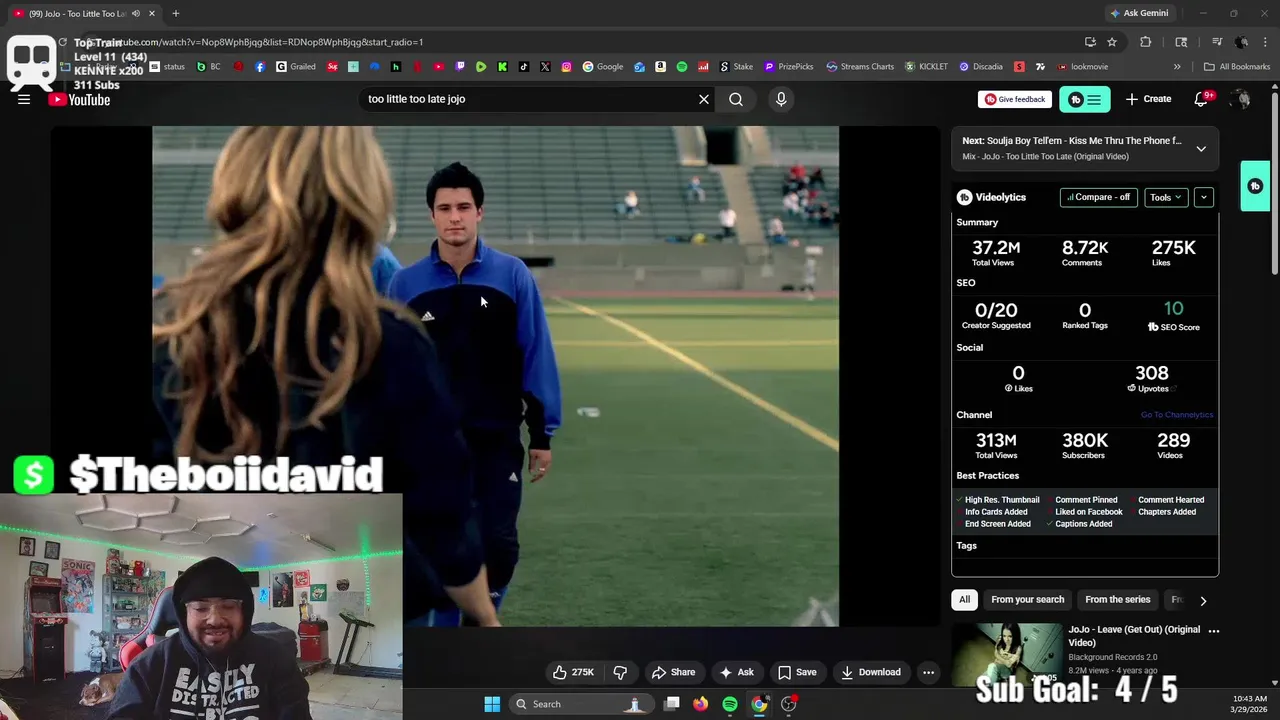
Task: Open the Instagram bookmark icon
Action: (566, 67)
